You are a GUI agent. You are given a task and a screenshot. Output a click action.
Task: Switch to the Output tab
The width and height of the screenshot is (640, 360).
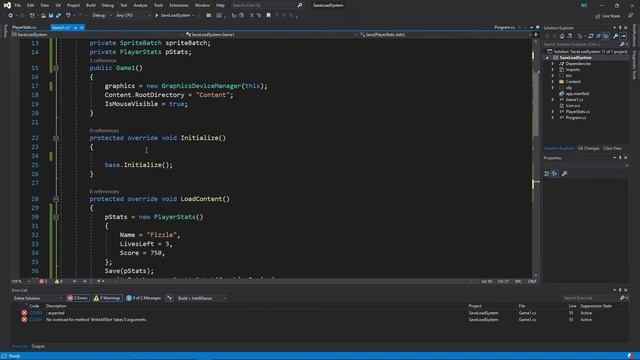coord(38,346)
